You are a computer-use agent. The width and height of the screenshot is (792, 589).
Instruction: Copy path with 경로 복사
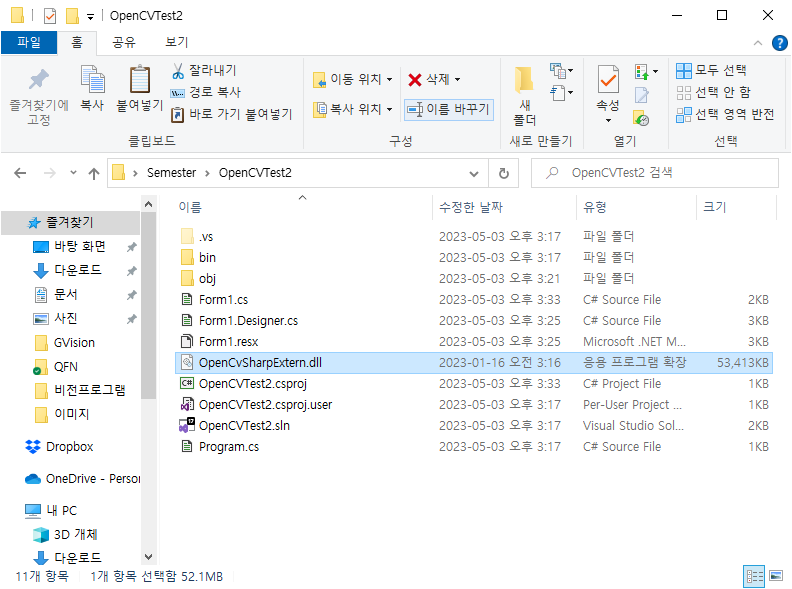tap(206, 92)
